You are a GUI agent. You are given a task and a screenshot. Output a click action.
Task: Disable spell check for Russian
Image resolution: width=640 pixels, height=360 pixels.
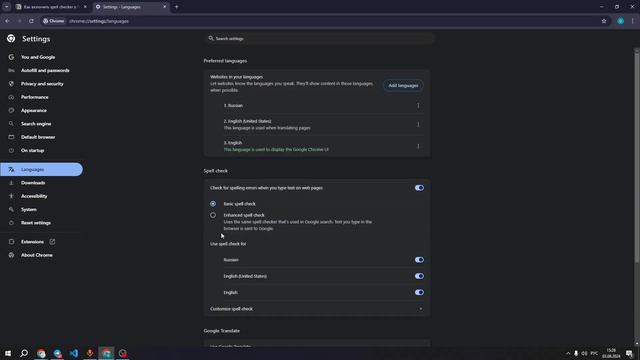tap(419, 260)
